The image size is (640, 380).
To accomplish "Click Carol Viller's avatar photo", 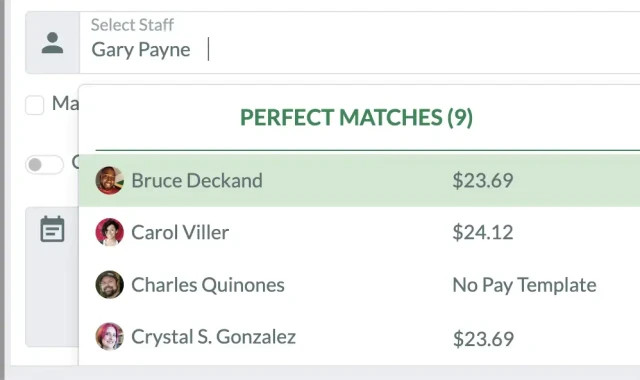I will 109,232.
